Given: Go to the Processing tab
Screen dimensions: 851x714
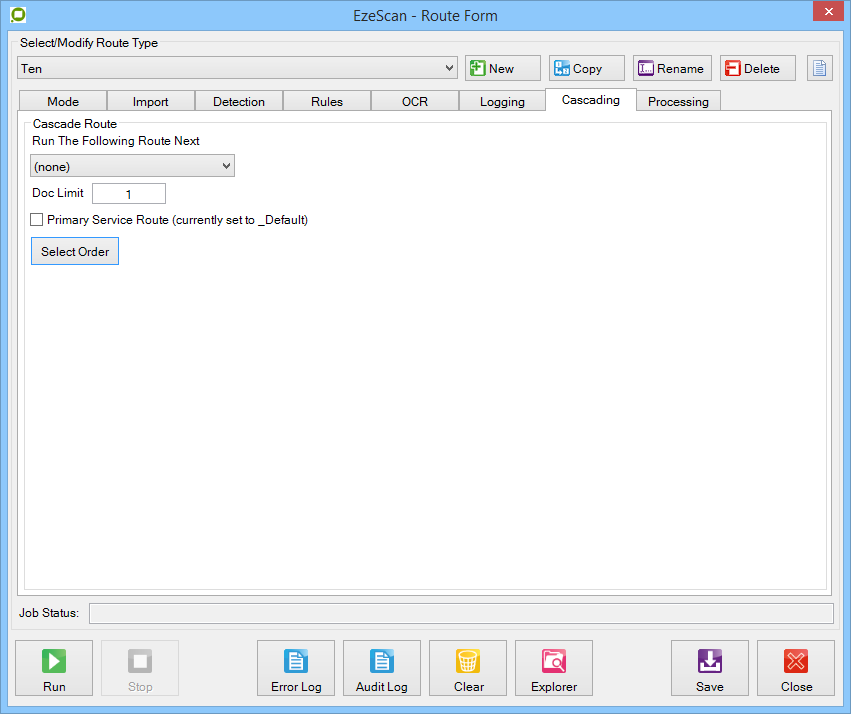Looking at the screenshot, I should pos(678,101).
